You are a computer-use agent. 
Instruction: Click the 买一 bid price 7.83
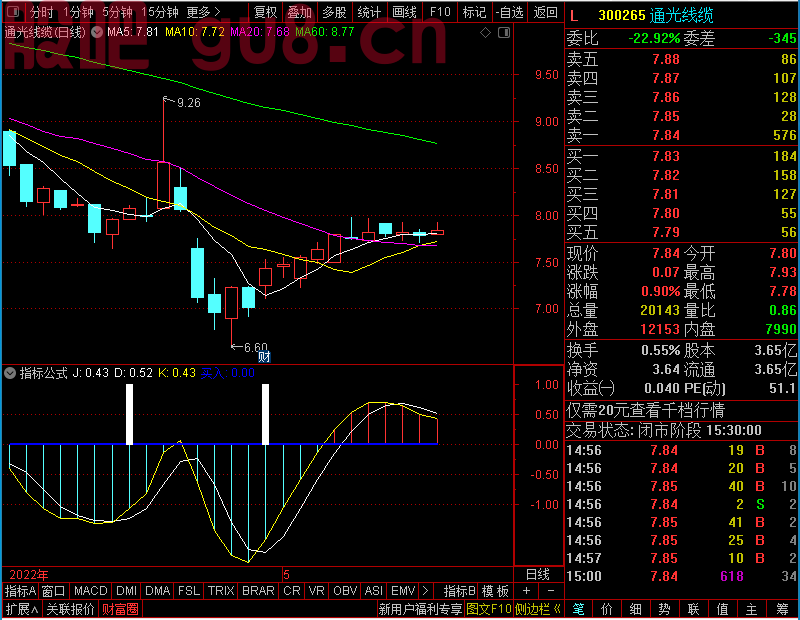tap(666, 156)
